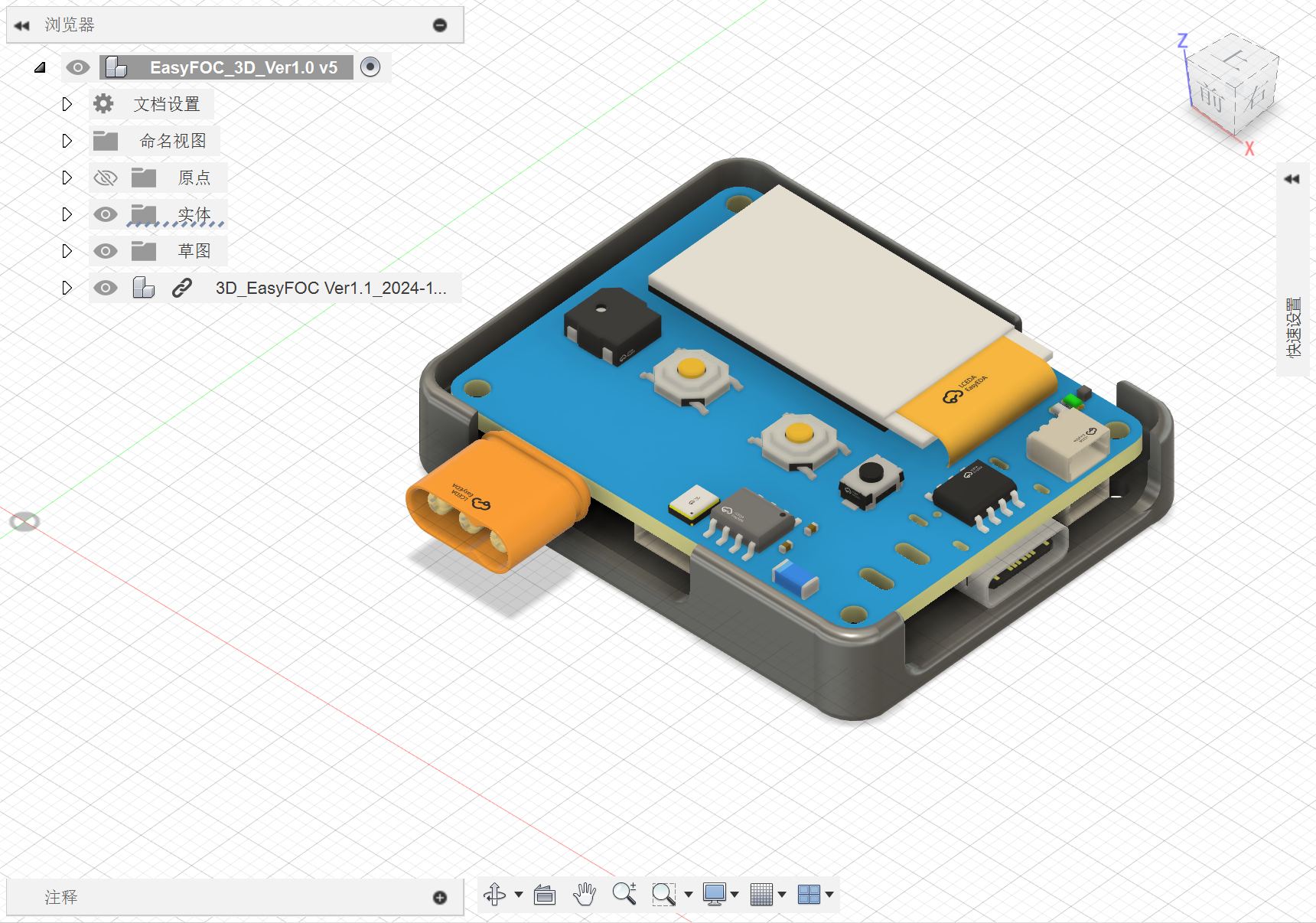Screen dimensions: 1316x923
Task: Select the EasyFOC_3D_Ver1.0 v5 root item
Action: pos(243,67)
